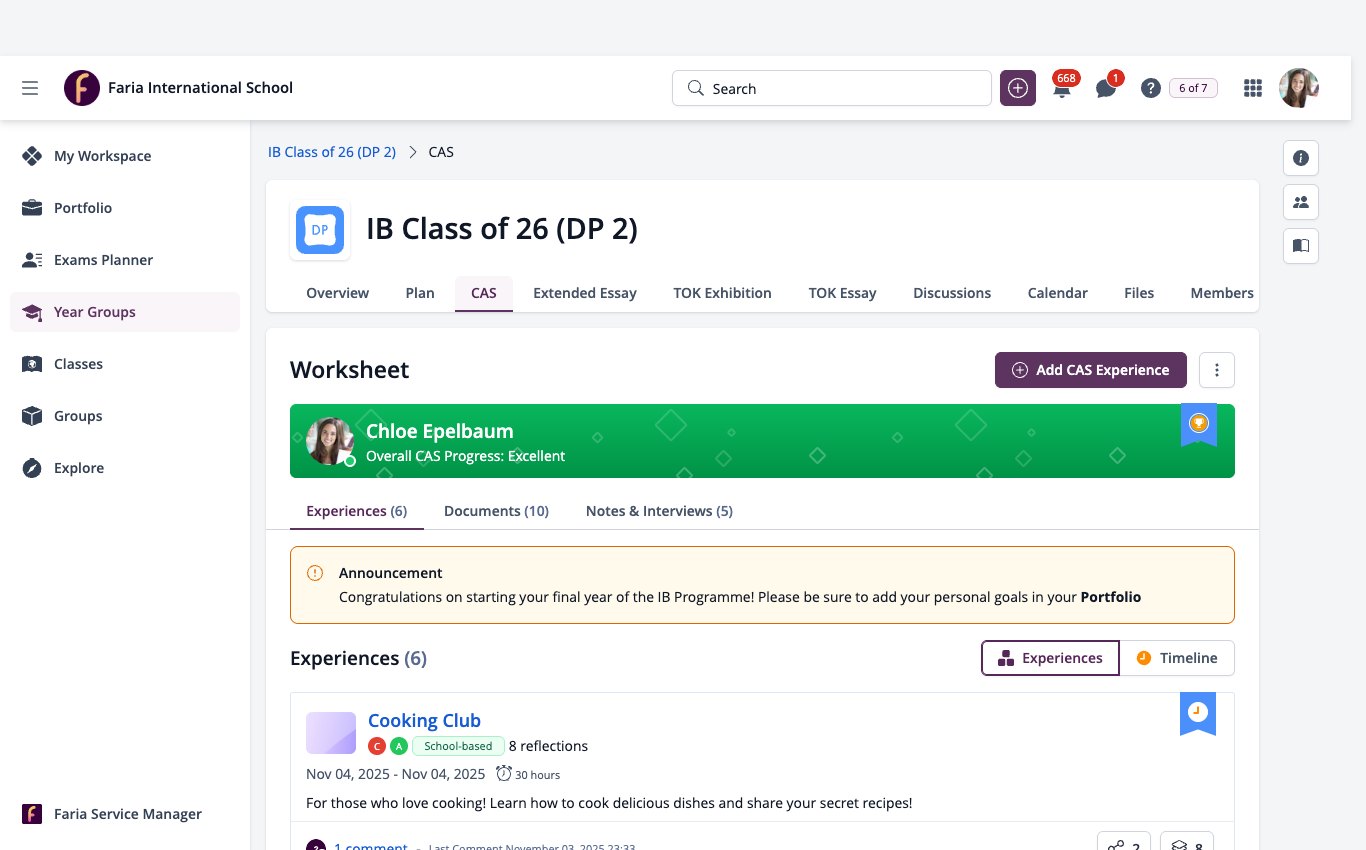Open Classes in the sidebar
This screenshot has height=850, width=1366.
[x=125, y=364]
